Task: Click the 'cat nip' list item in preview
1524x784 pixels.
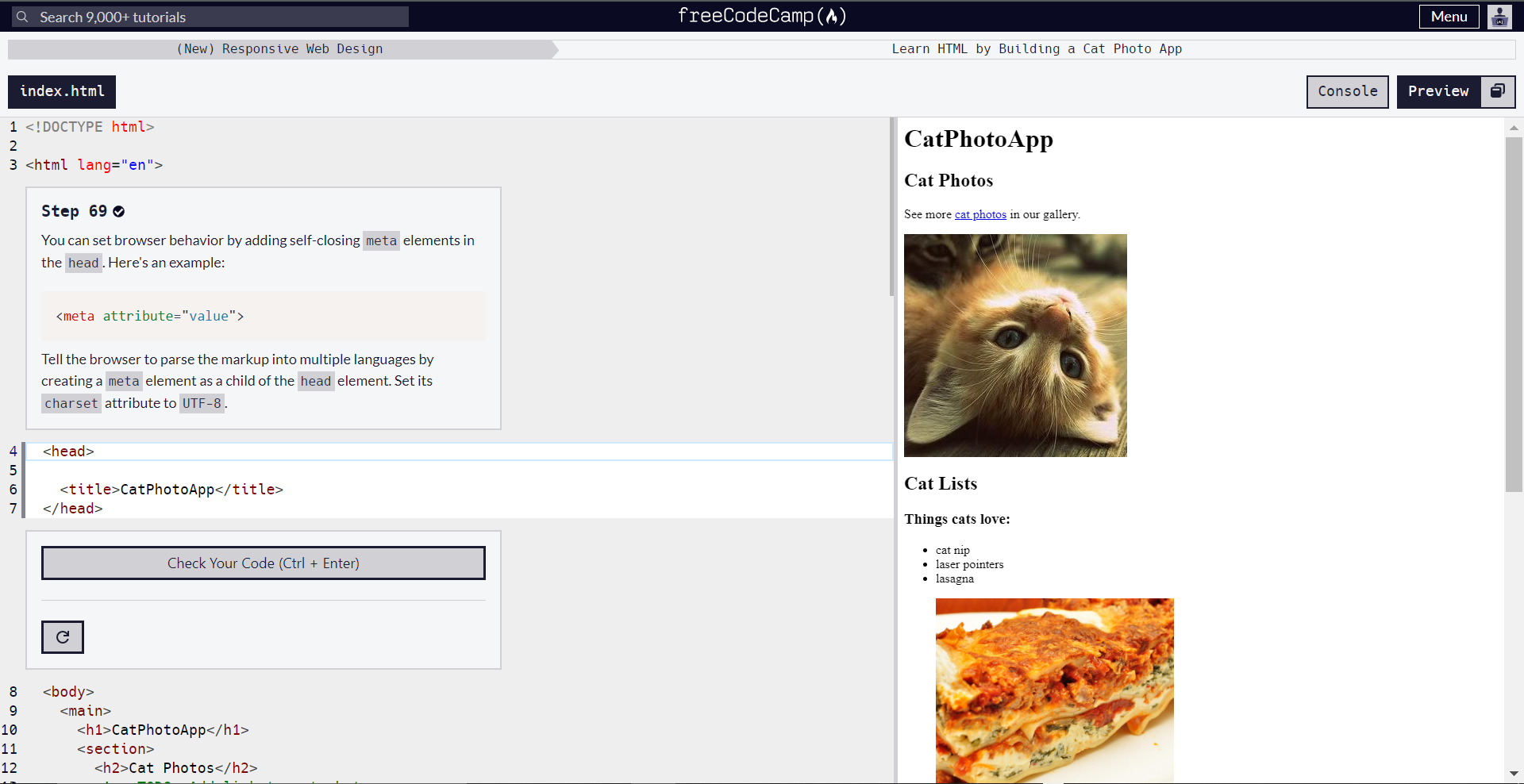Action: [x=952, y=550]
